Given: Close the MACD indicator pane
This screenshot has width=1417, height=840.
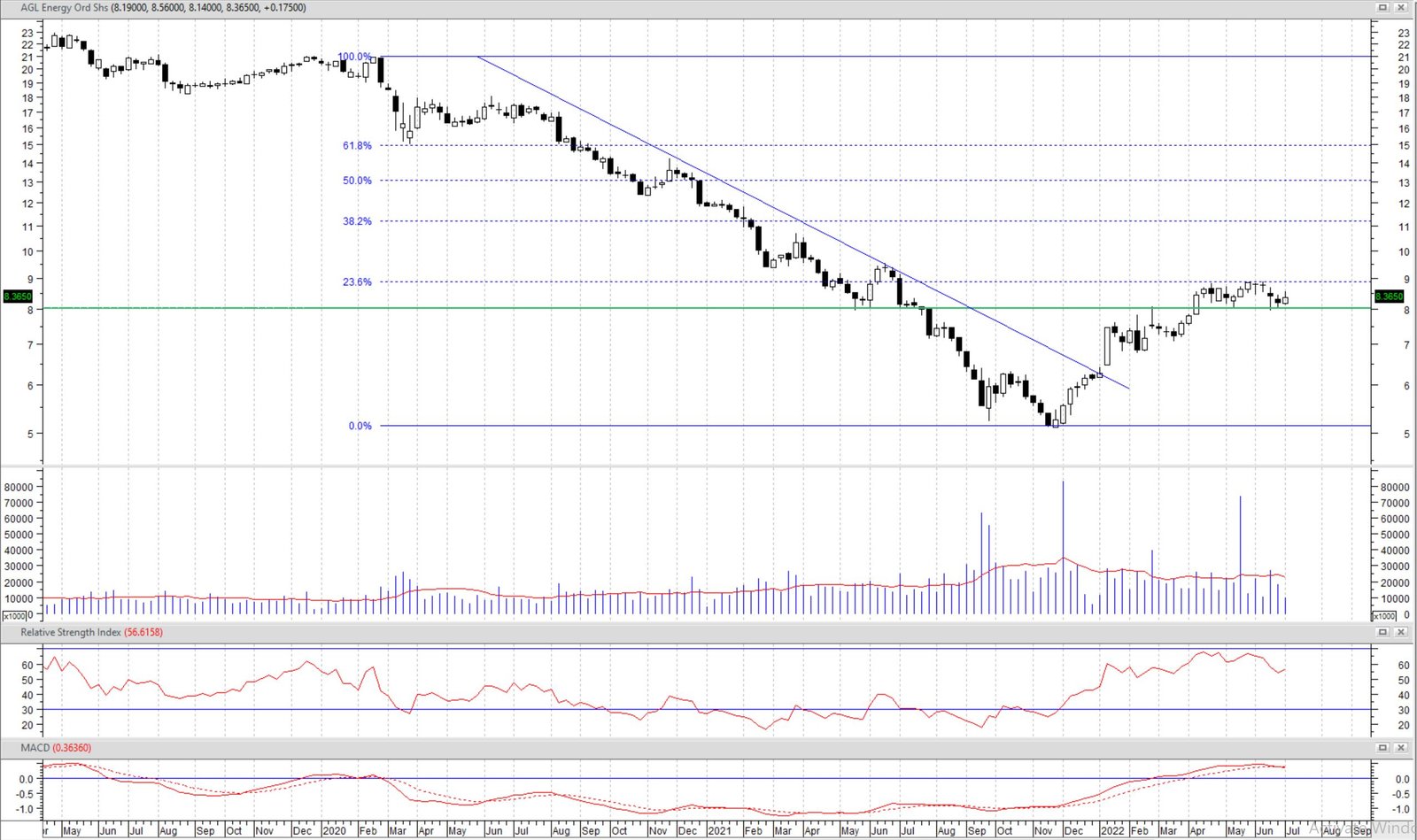Looking at the screenshot, I should (1401, 748).
